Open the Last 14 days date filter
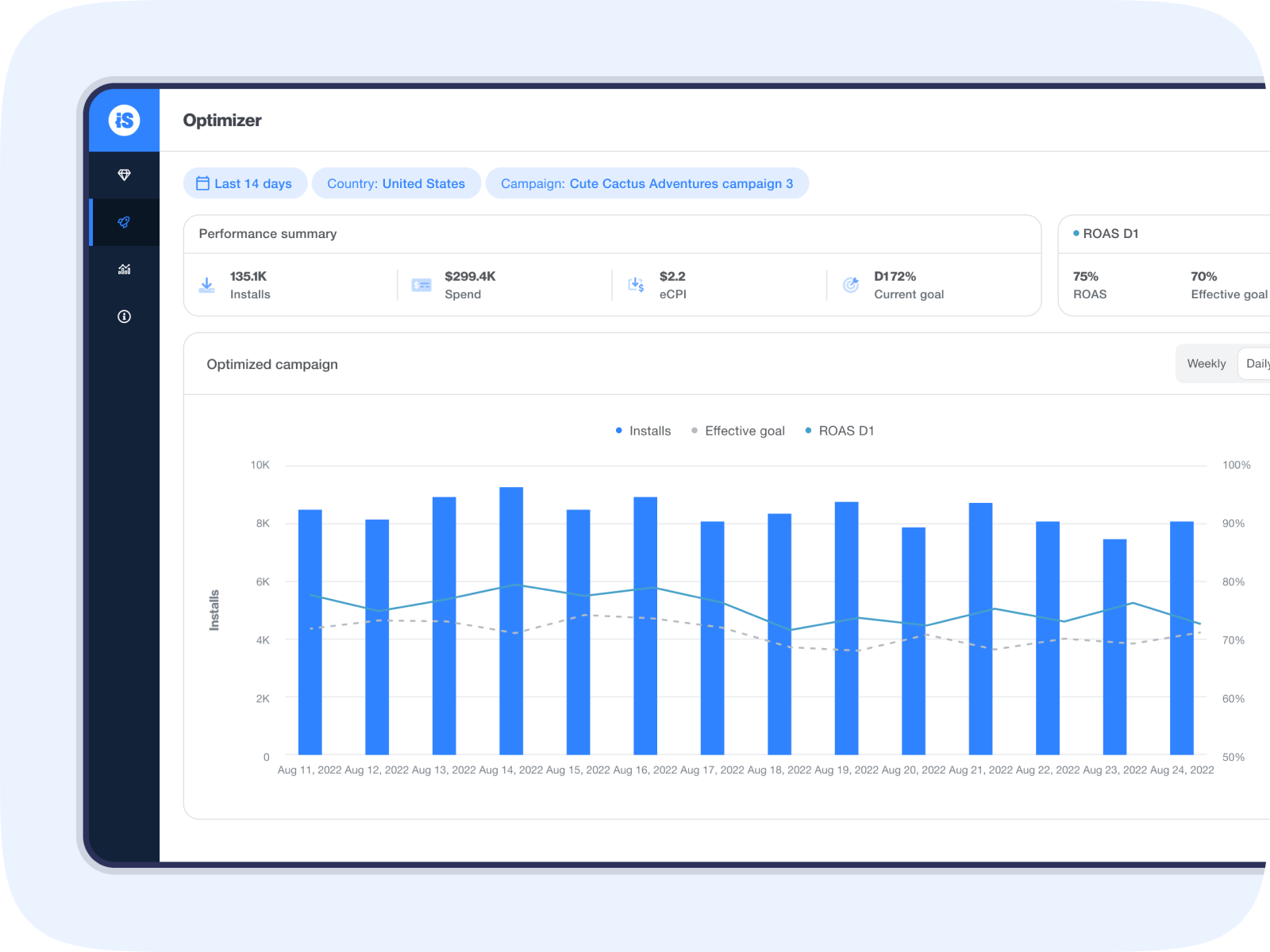 click(x=244, y=183)
